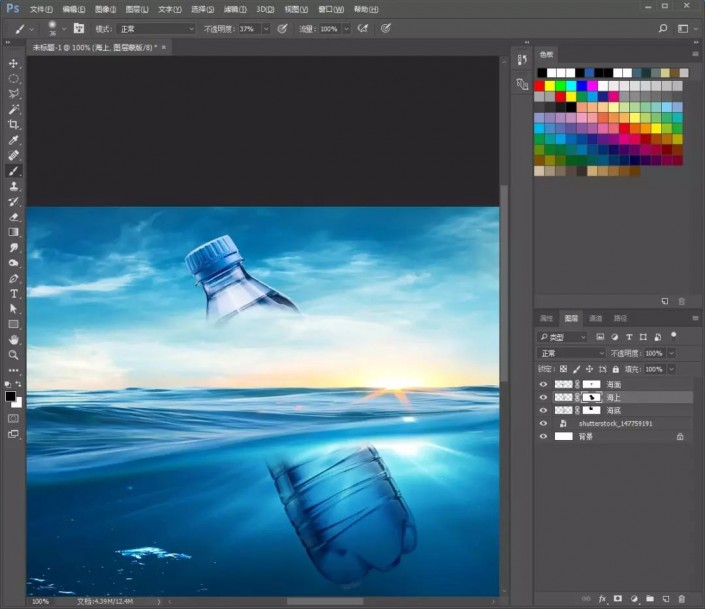This screenshot has width=705, height=609.
Task: Click the search icon in options bar
Action: tap(663, 28)
